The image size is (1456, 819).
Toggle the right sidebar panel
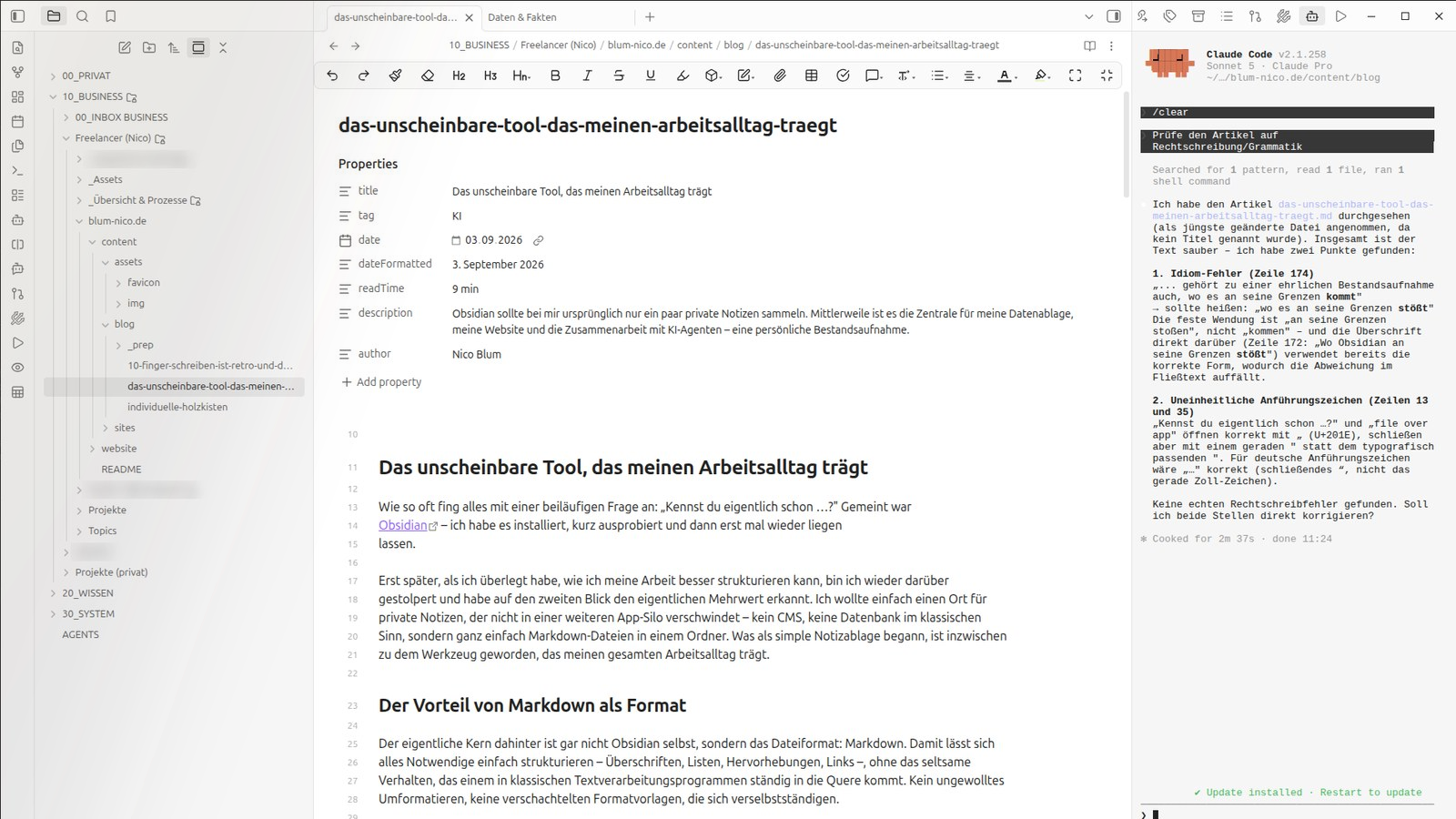(1113, 16)
